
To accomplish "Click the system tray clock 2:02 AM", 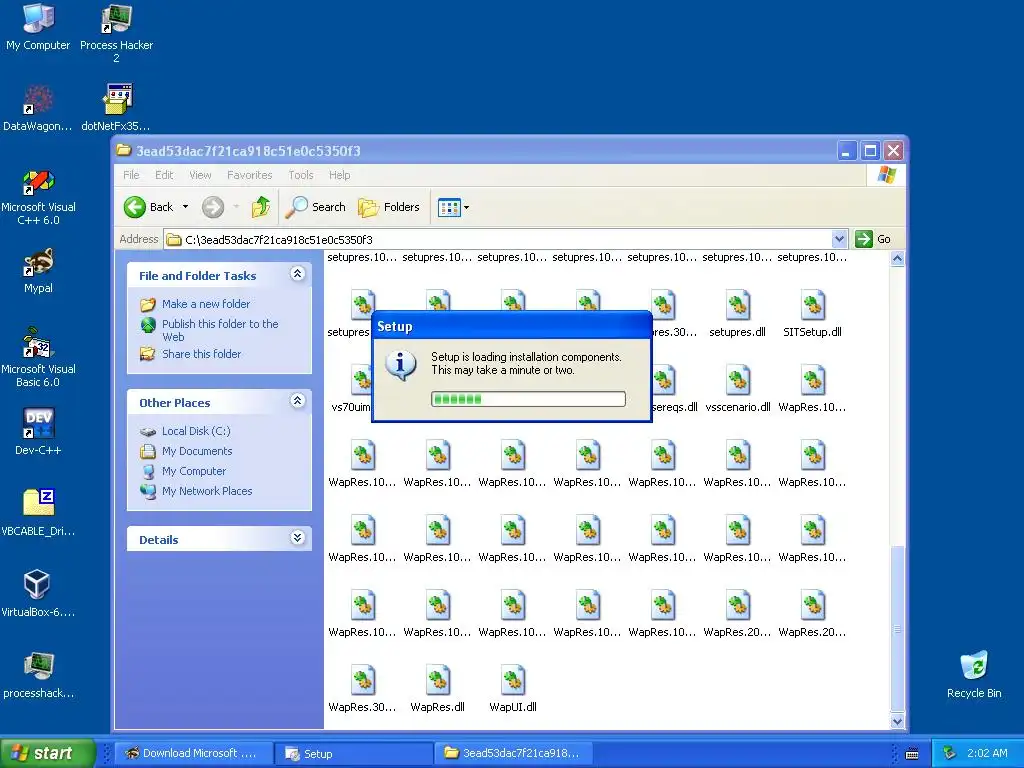I will tap(987, 753).
